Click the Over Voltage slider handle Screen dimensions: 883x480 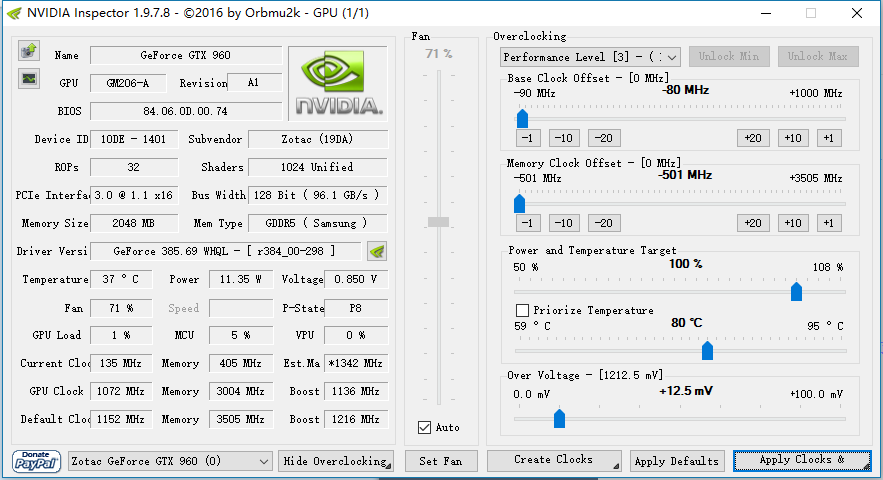[559, 419]
